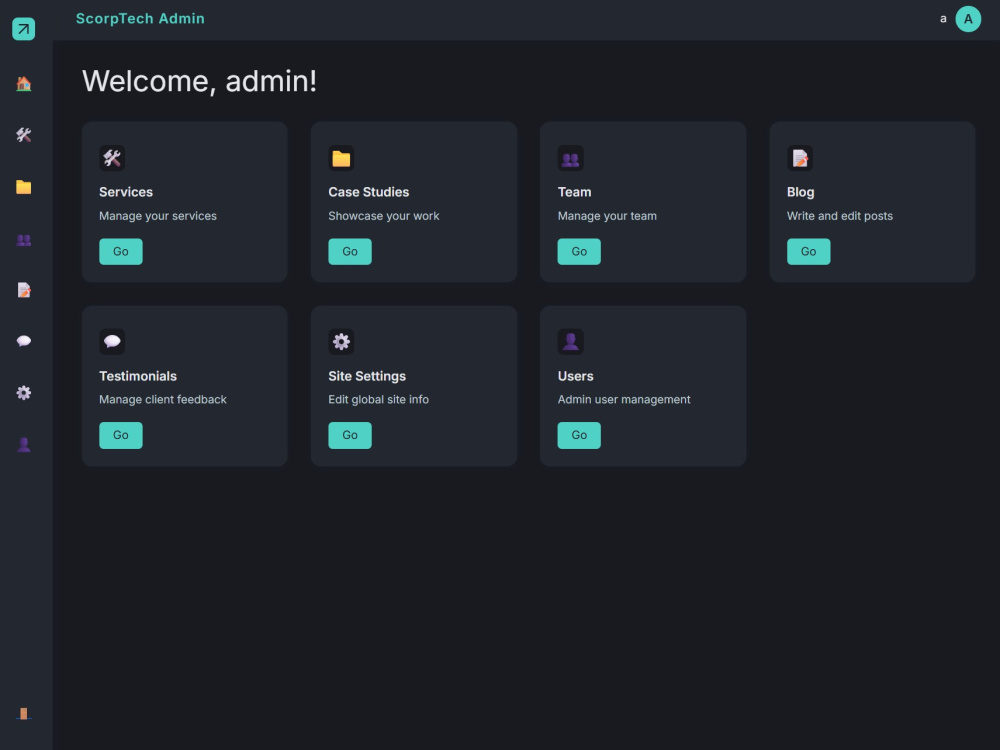
Task: Click 'Showcase your work' description
Action: point(384,216)
